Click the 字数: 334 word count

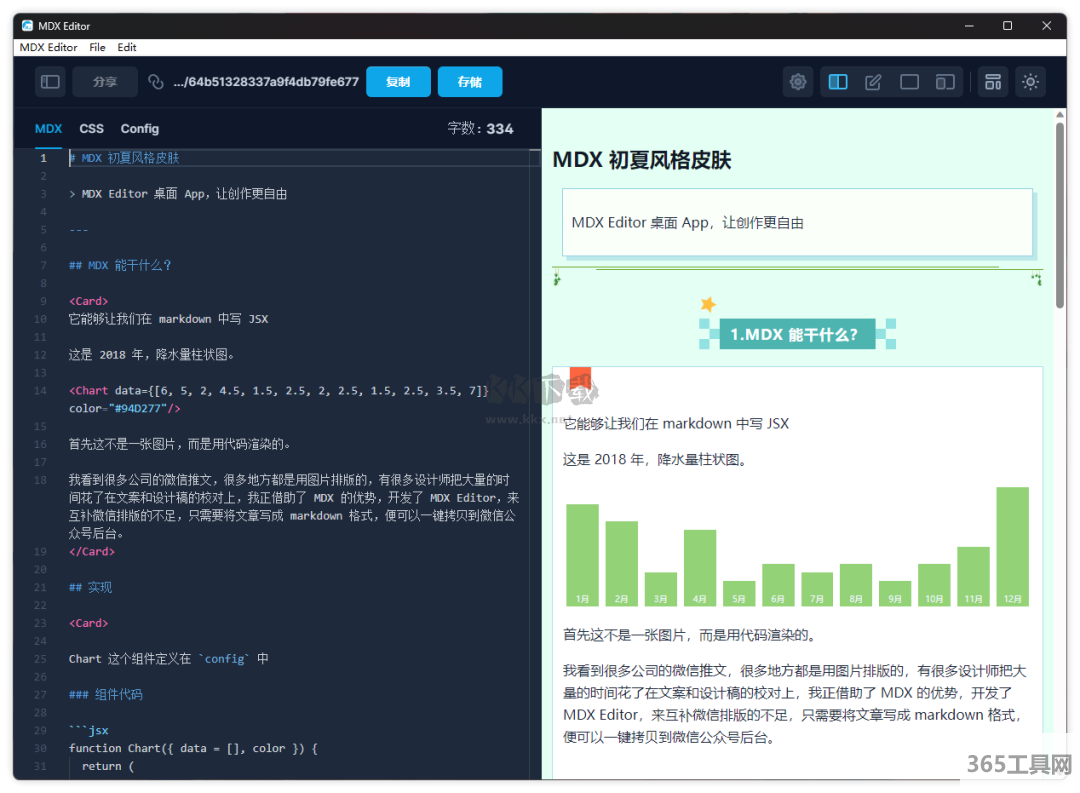pyautogui.click(x=480, y=129)
